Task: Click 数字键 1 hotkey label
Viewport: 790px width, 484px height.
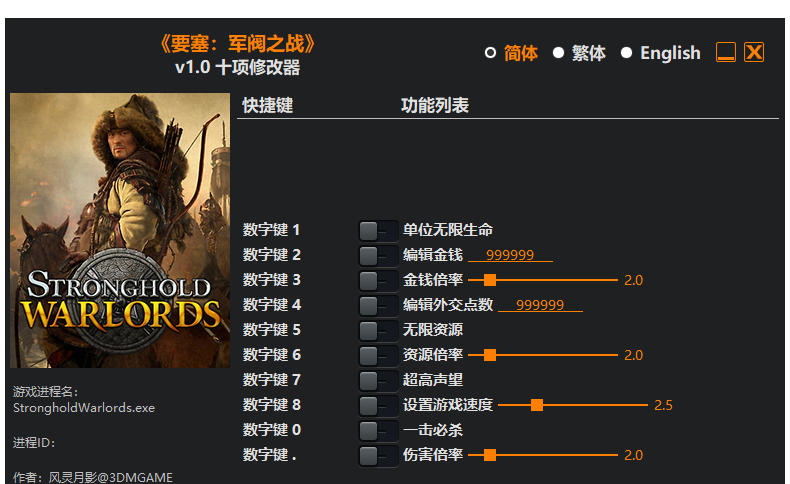Action: point(272,230)
